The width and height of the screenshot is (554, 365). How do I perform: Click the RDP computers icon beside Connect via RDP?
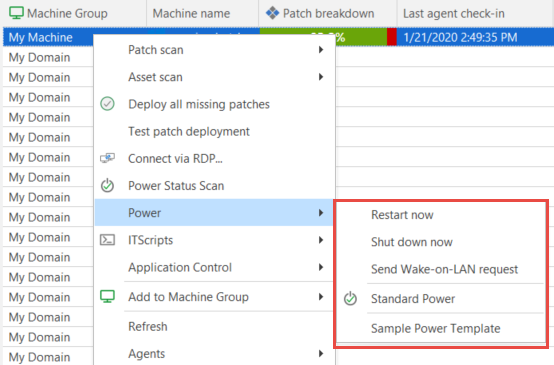(x=107, y=158)
